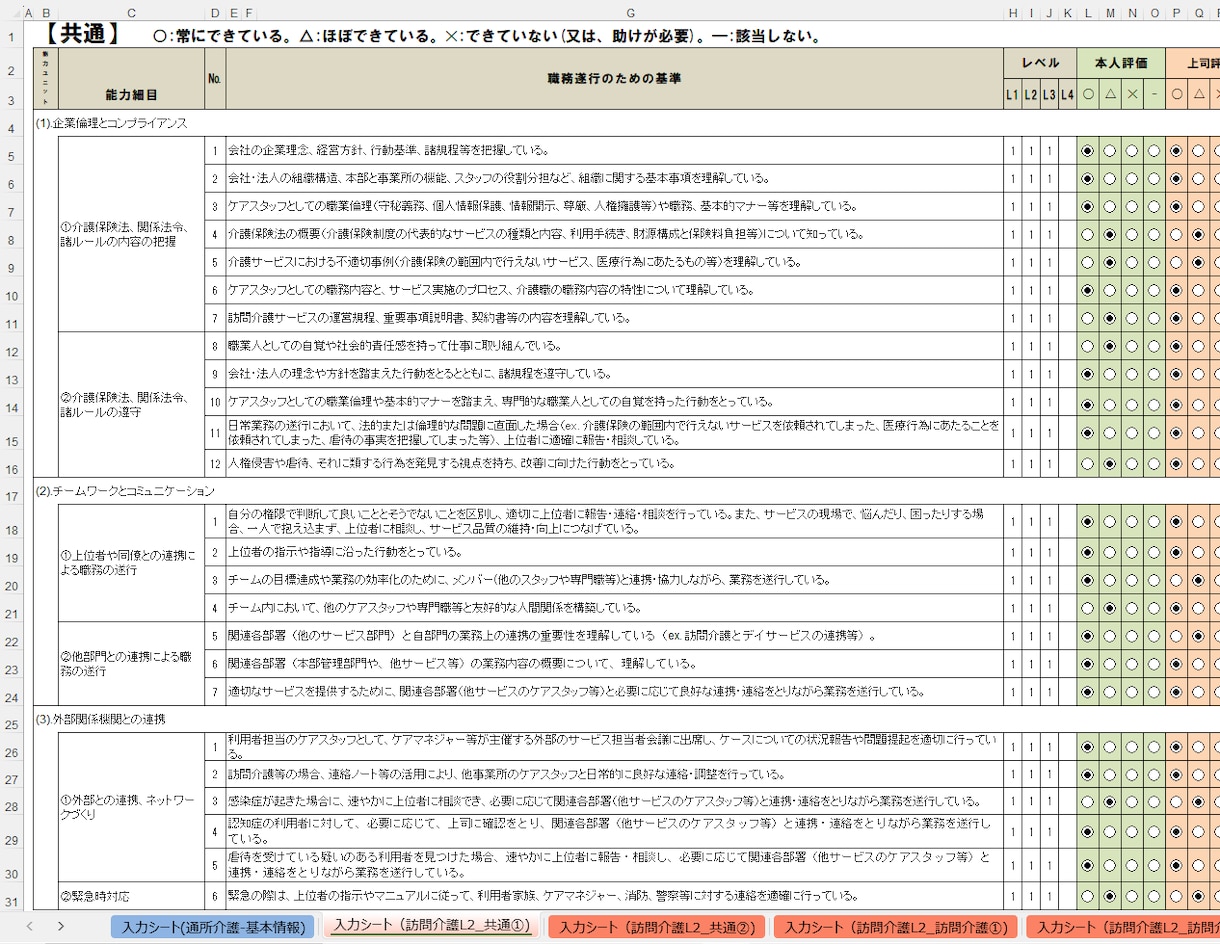Click the No. column header cell
The image size is (1220, 944).
tap(215, 78)
